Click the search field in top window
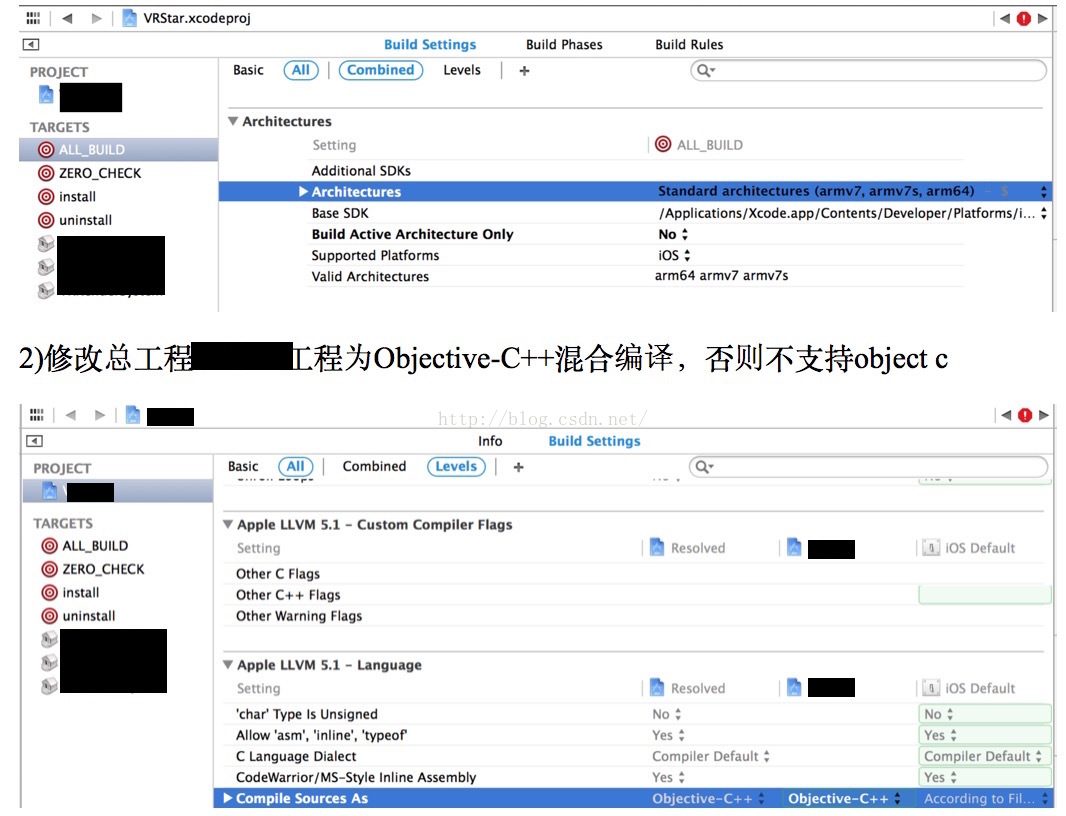 pos(868,71)
